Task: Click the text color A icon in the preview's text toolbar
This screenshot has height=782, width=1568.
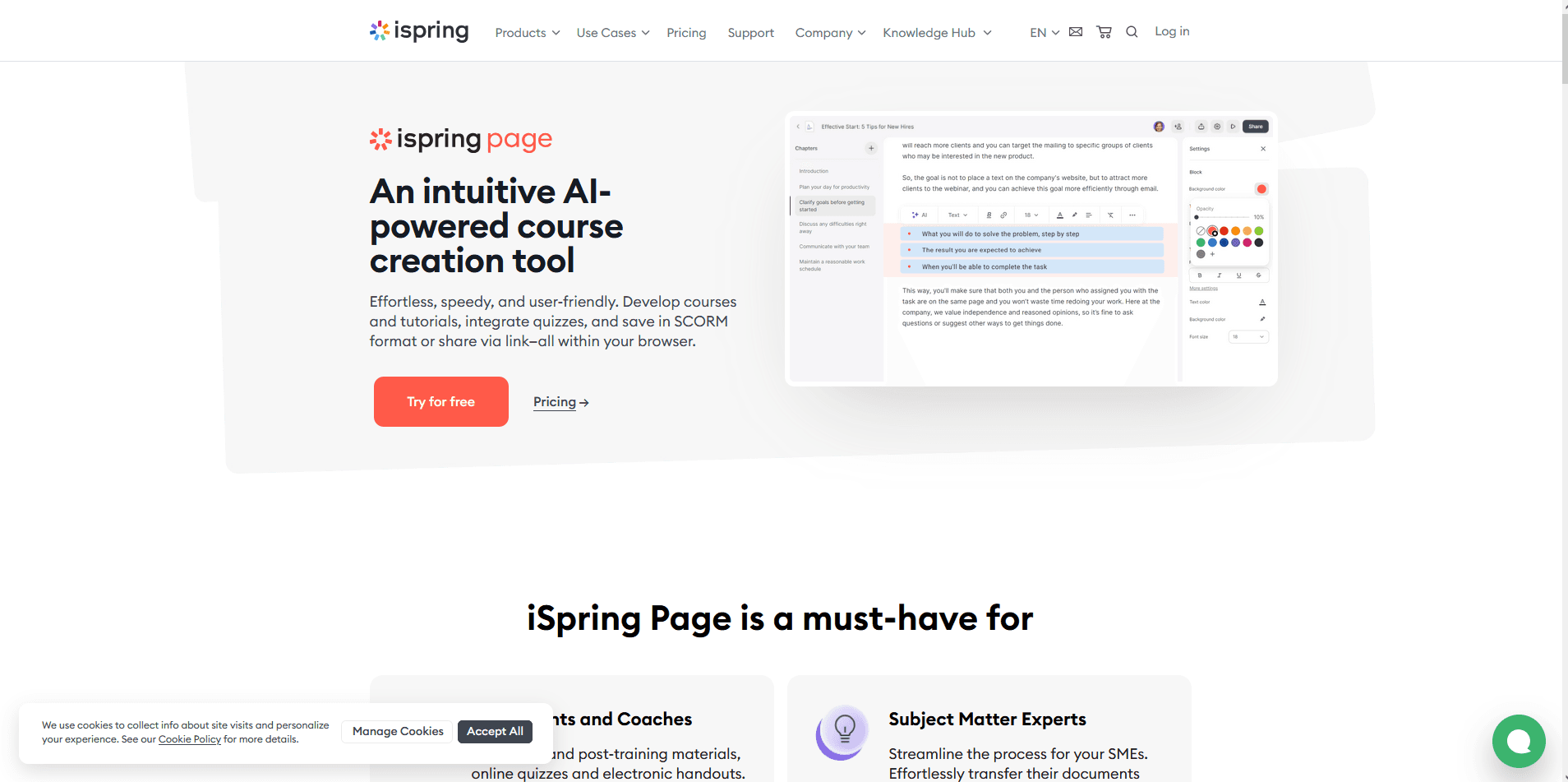Action: 1060,215
